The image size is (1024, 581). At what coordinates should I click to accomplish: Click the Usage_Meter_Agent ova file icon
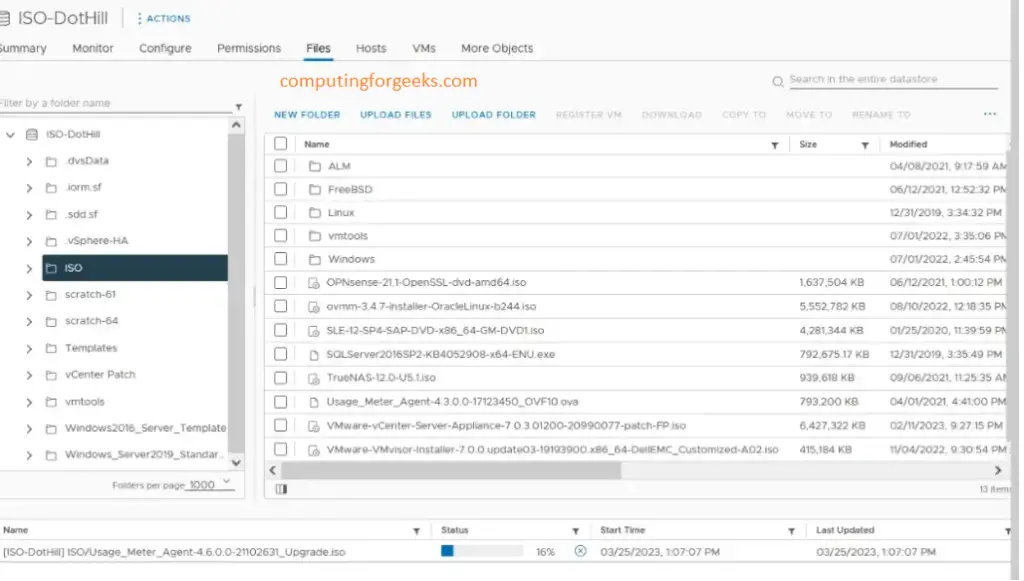click(313, 402)
